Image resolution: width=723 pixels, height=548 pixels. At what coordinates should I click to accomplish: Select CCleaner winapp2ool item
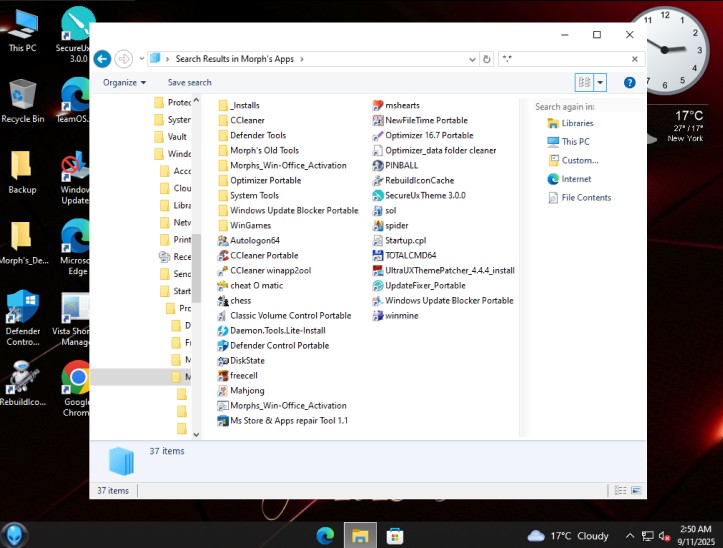click(264, 270)
